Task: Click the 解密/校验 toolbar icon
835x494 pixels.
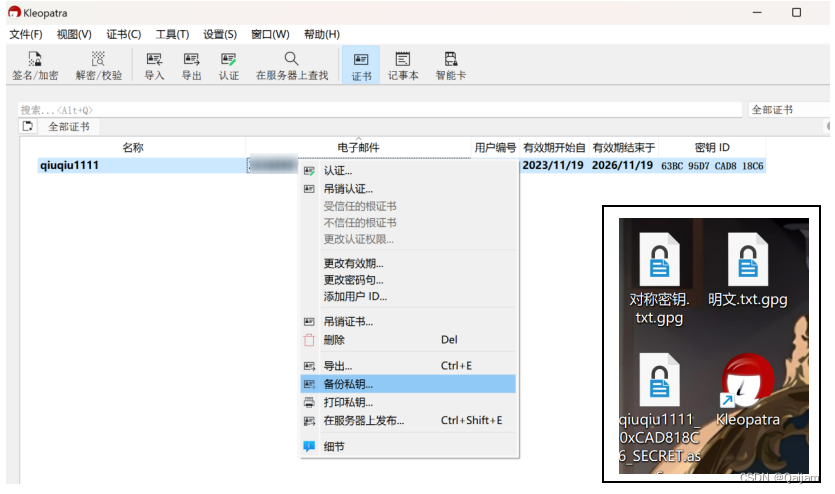Action: 99,65
